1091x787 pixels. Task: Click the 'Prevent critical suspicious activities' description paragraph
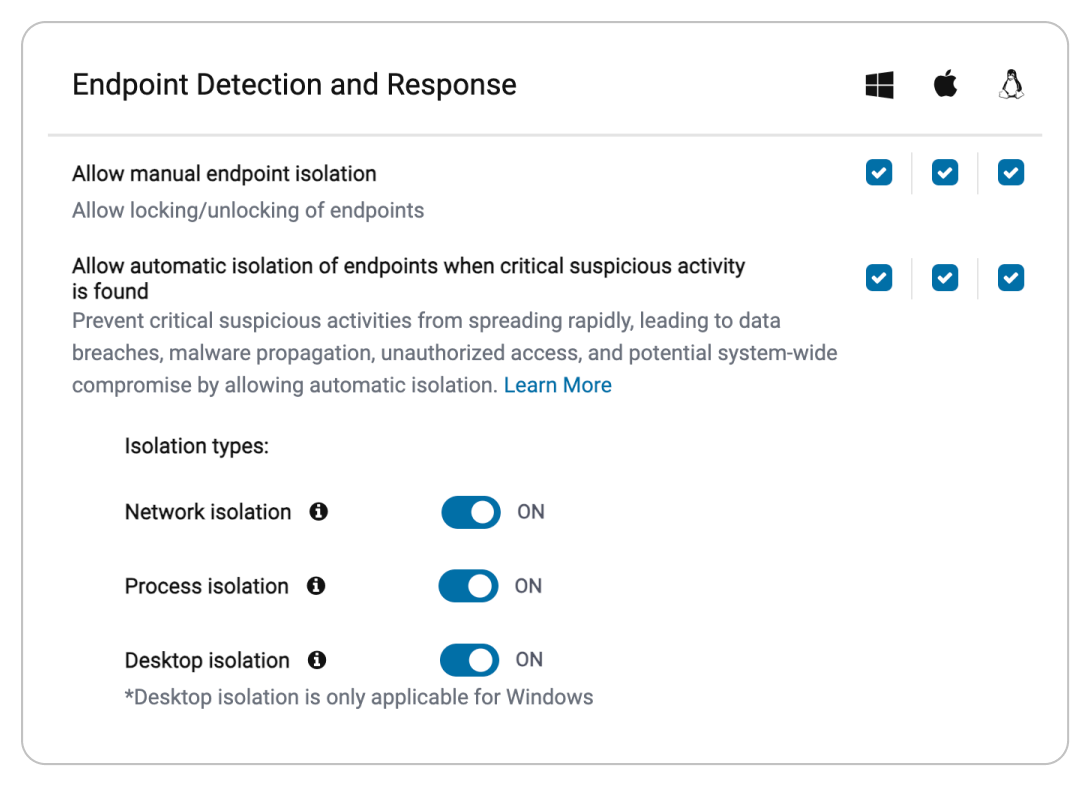click(455, 353)
